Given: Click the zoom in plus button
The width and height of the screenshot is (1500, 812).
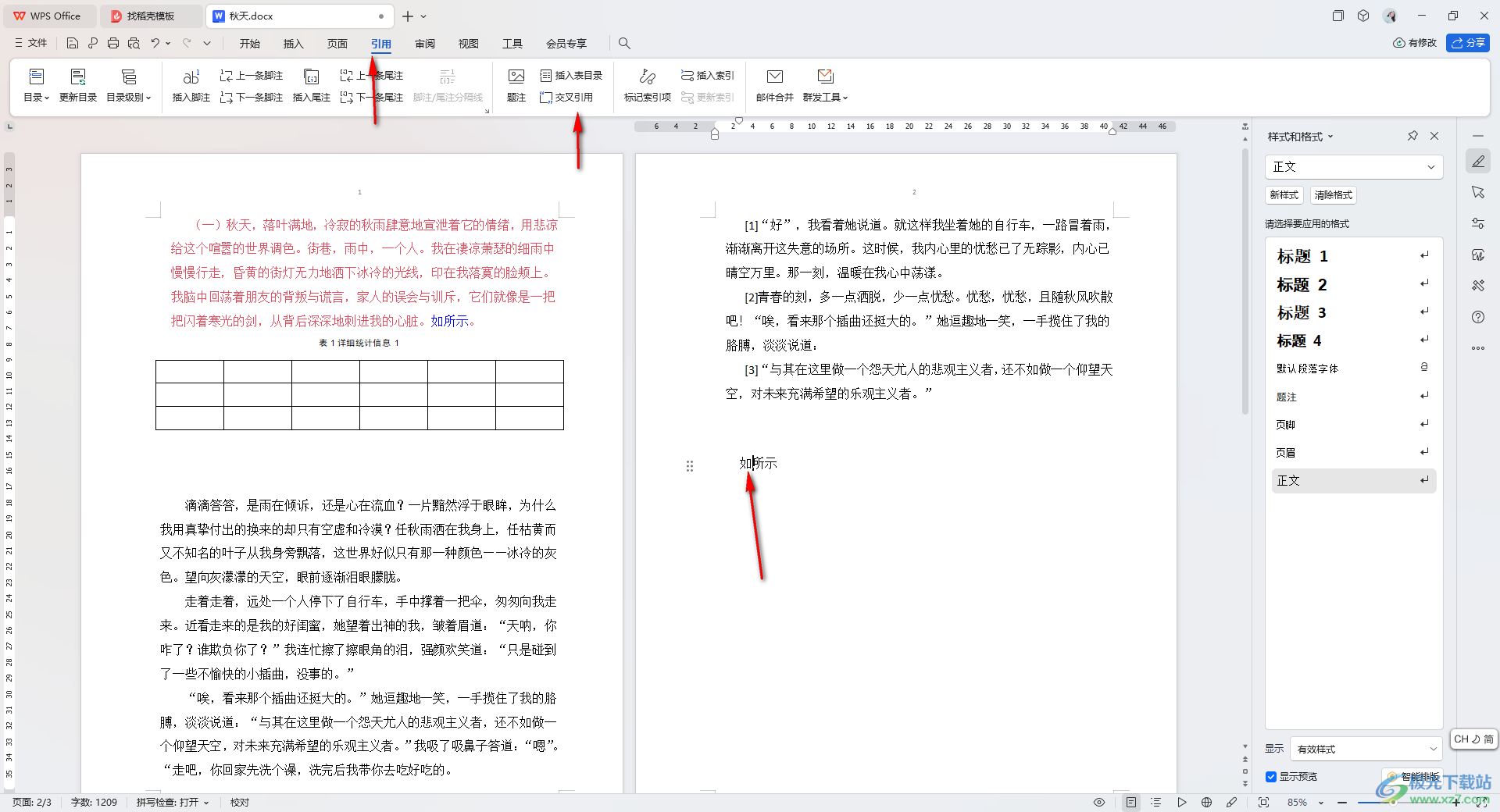Looking at the screenshot, I should 1456,803.
